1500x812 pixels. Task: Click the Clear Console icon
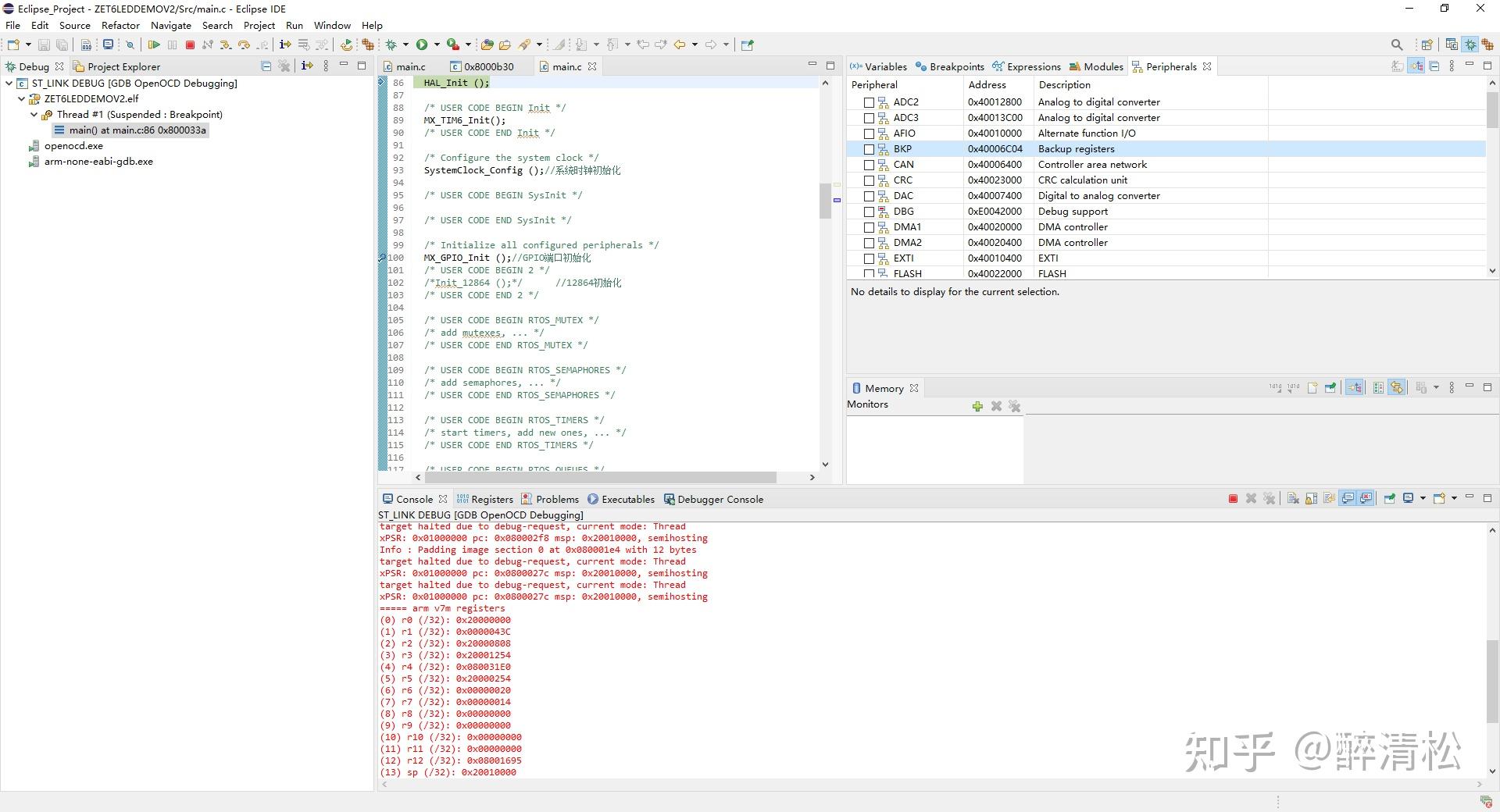(1291, 498)
